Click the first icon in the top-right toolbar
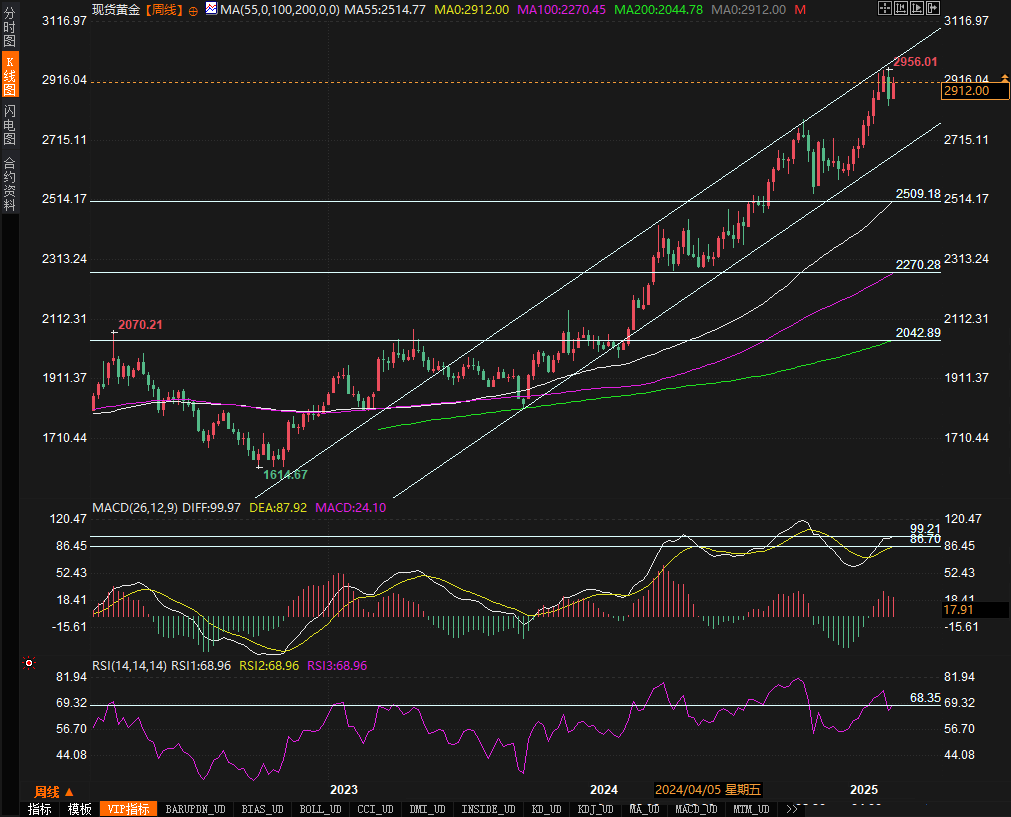 tap(884, 8)
